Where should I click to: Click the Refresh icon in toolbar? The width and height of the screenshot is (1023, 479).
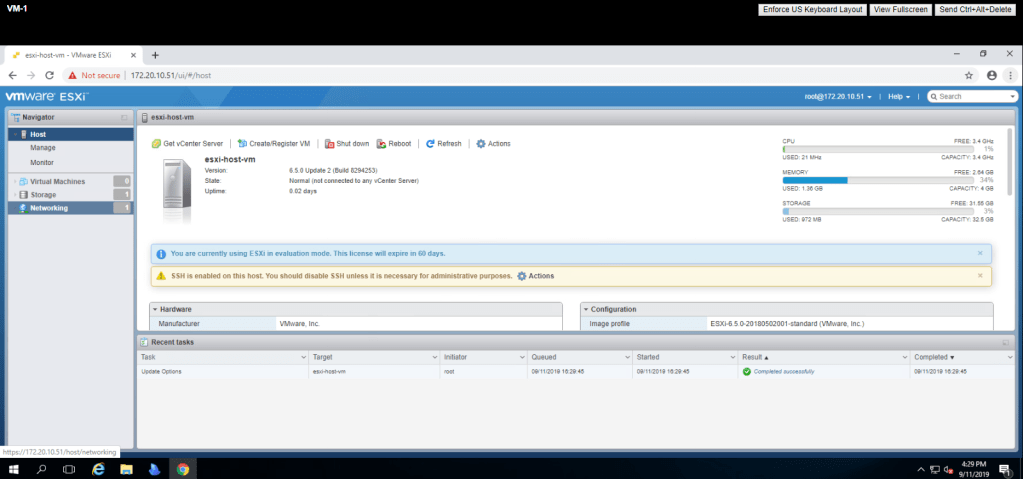(x=430, y=144)
